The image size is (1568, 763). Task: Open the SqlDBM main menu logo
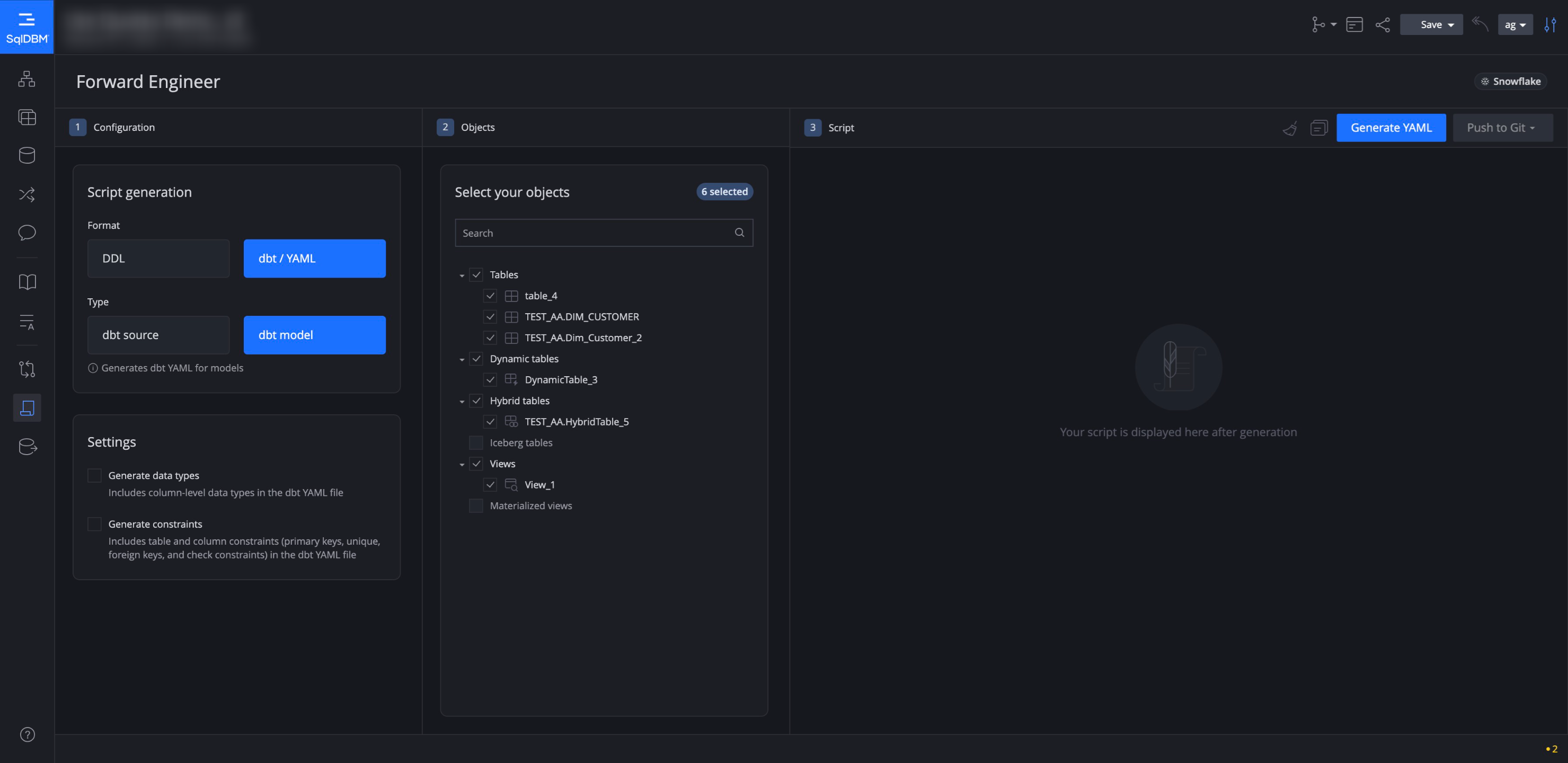point(27,27)
